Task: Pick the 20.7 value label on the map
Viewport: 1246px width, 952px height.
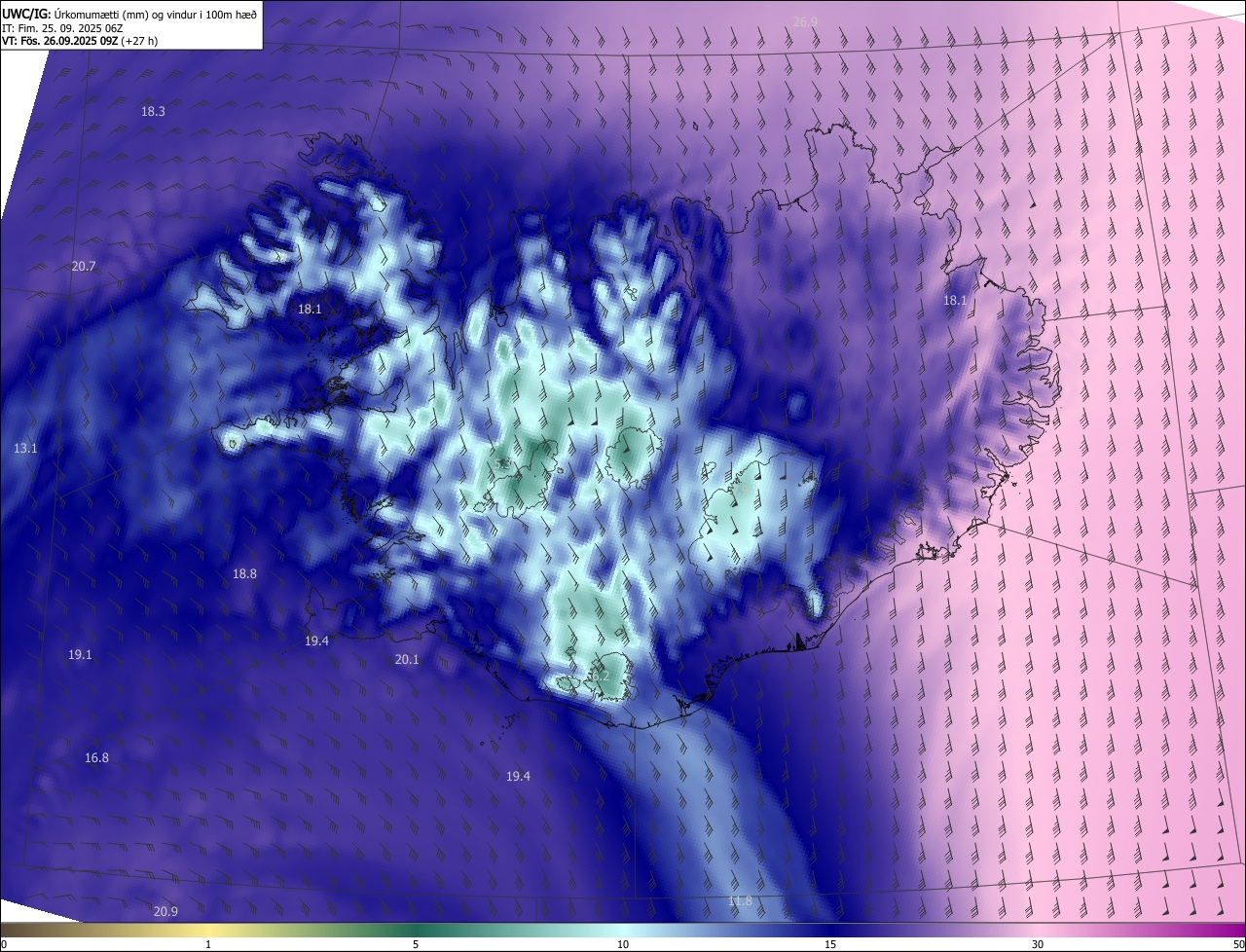Action: click(84, 267)
